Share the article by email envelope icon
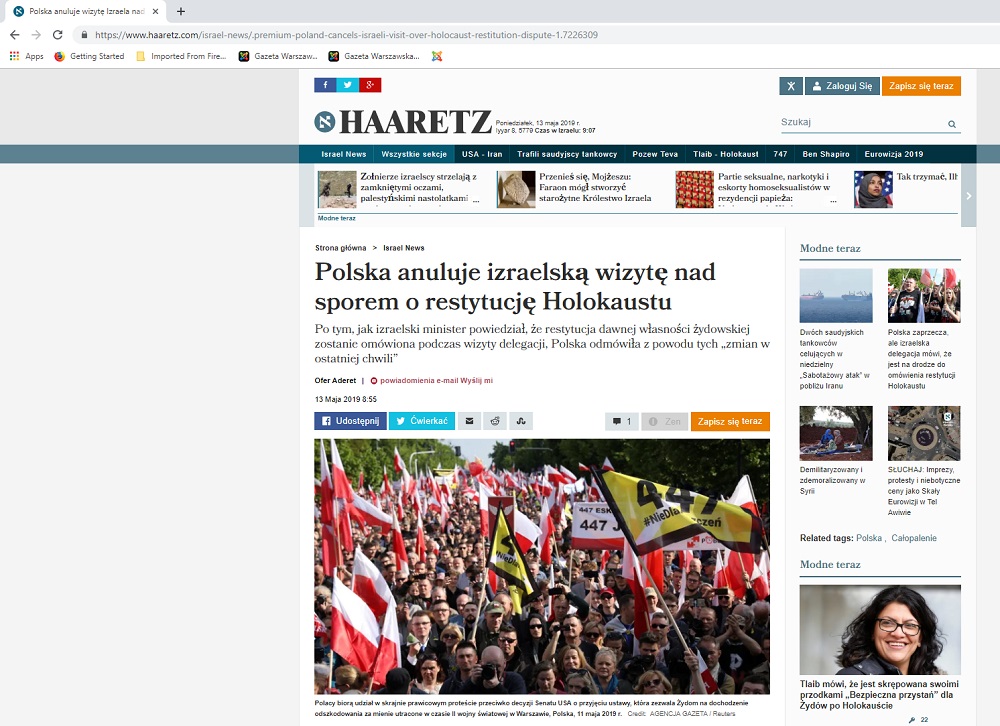 pyautogui.click(x=469, y=422)
